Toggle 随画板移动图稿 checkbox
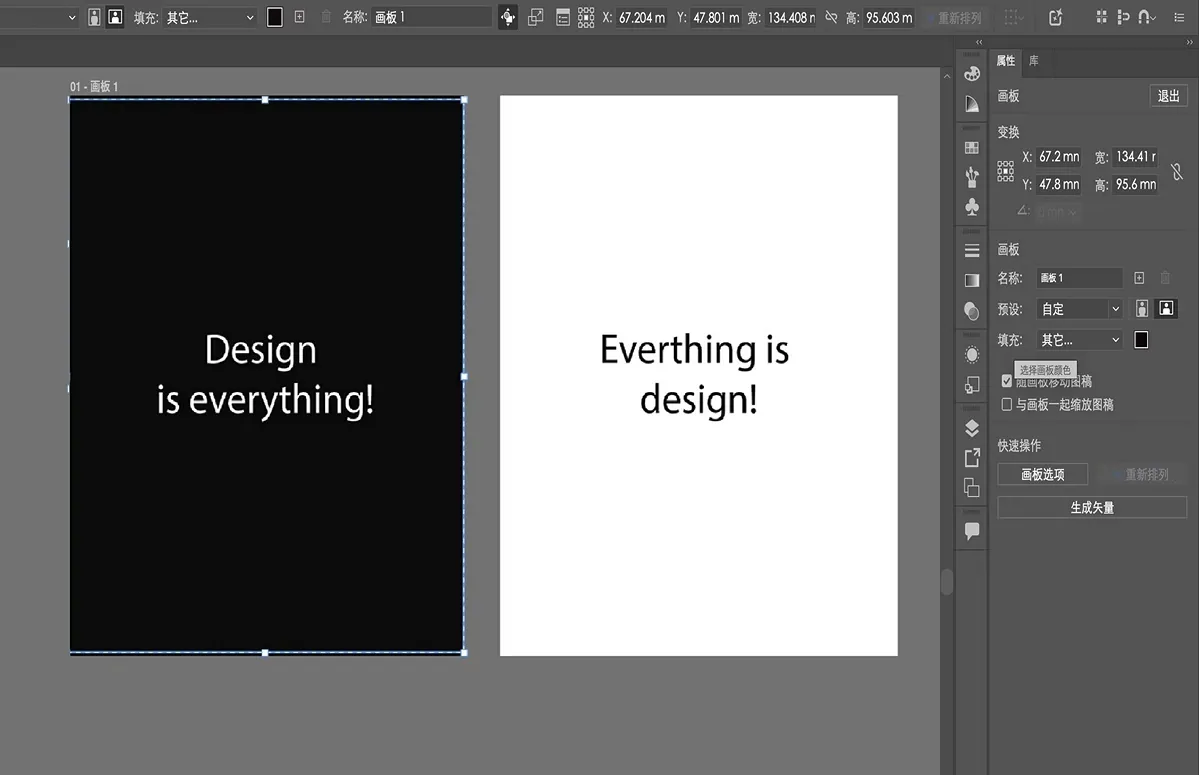The width and height of the screenshot is (1199, 775). click(x=1007, y=381)
